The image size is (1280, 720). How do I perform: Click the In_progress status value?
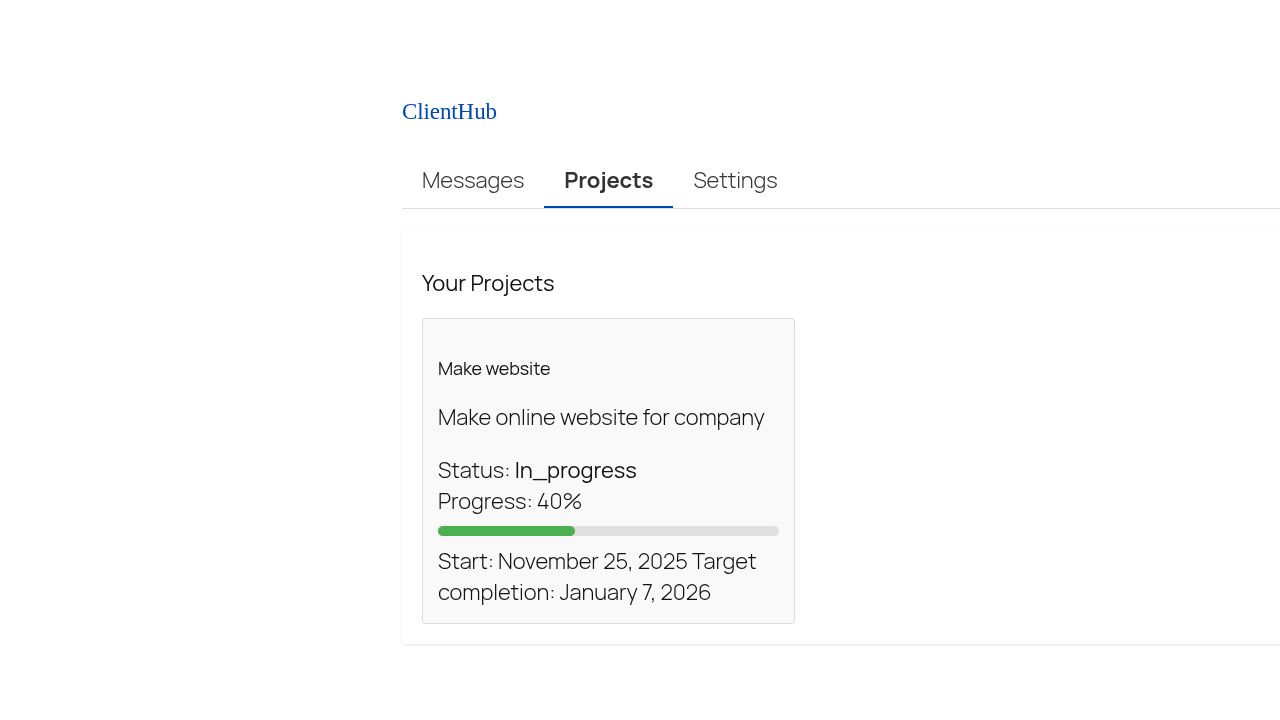tap(575, 471)
